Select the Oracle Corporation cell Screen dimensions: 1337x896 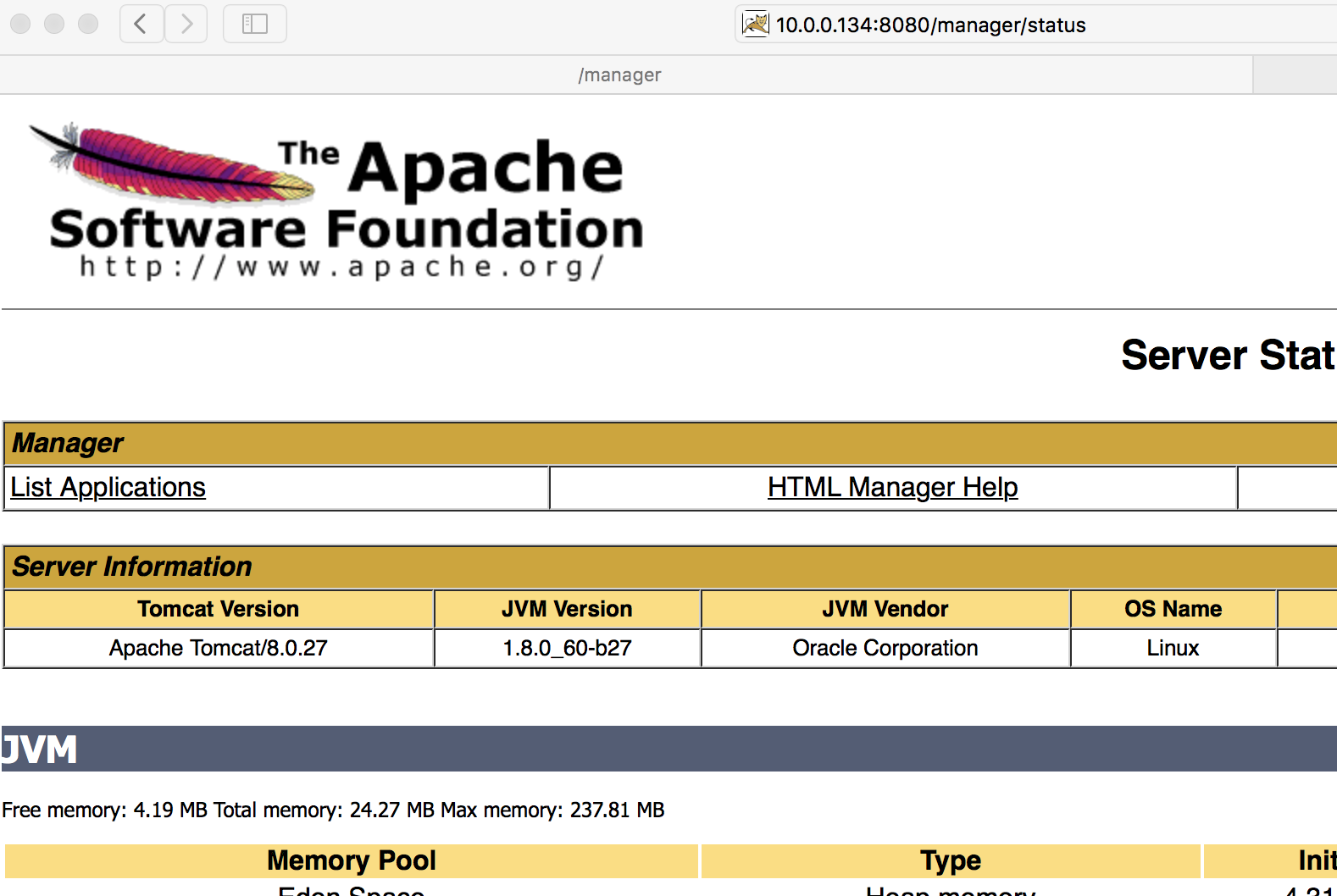(885, 648)
